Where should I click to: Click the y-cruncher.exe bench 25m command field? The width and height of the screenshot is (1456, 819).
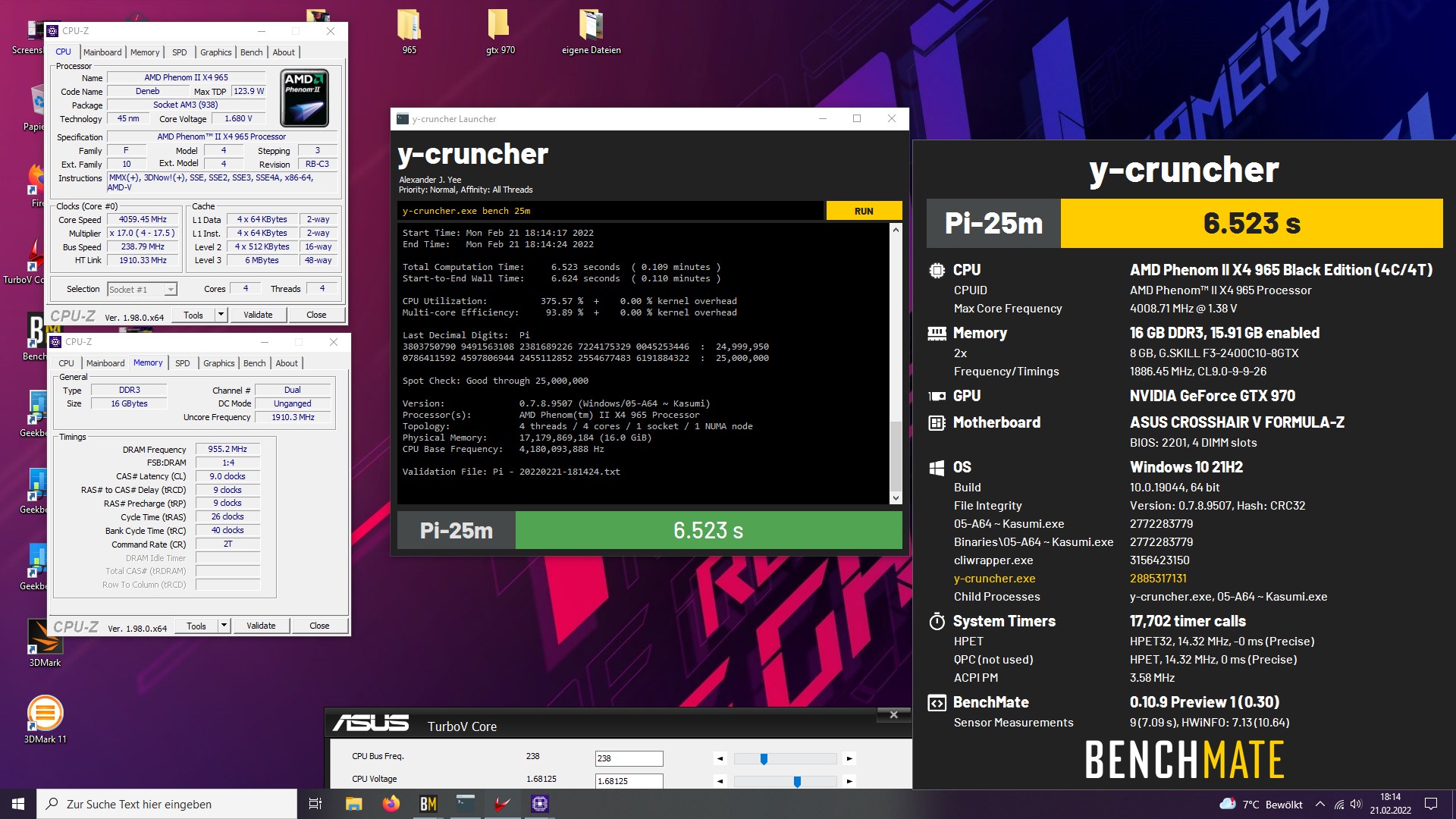click(x=610, y=211)
